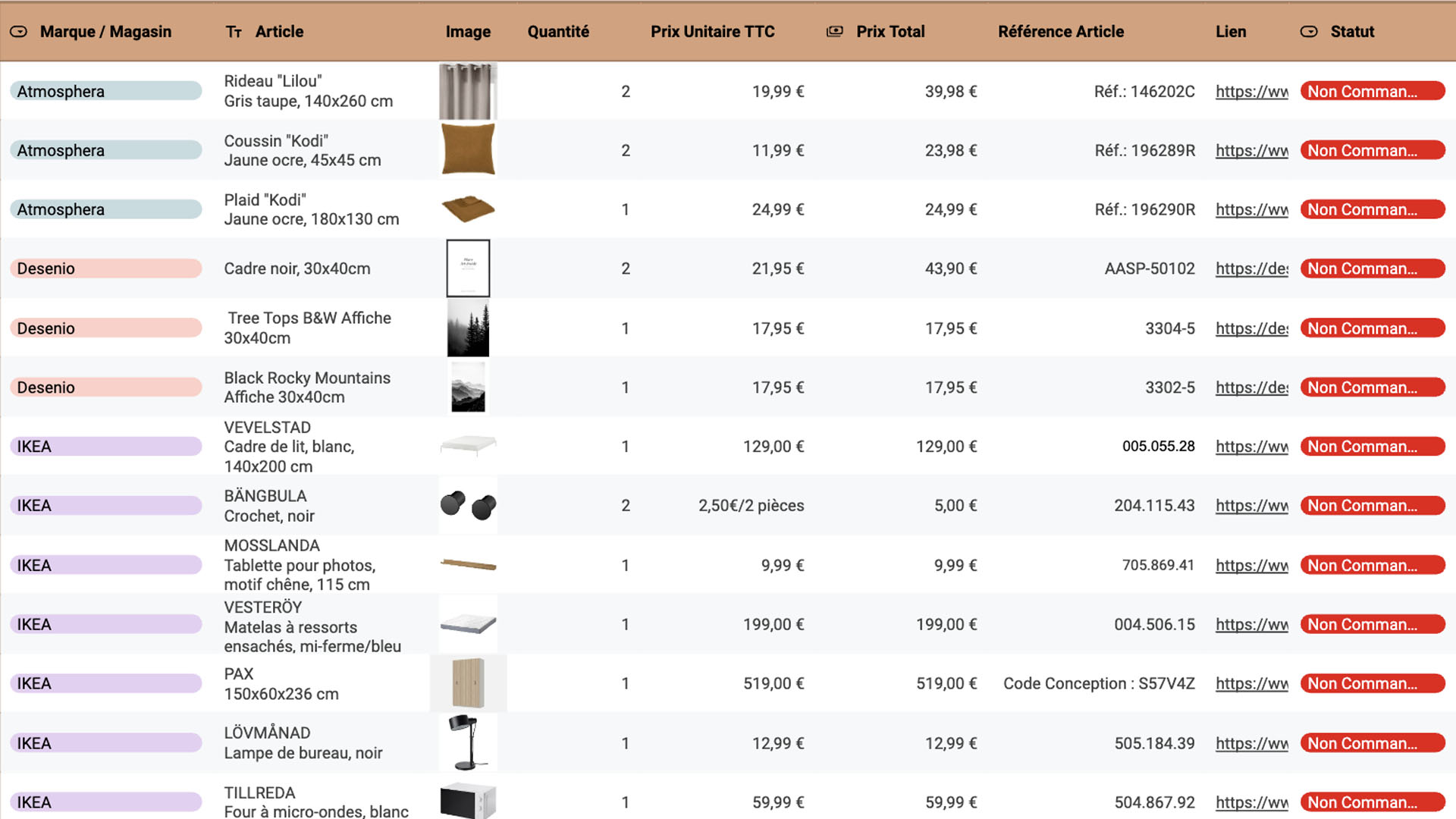Click the currency icon beside Prix Total header

coord(834,32)
